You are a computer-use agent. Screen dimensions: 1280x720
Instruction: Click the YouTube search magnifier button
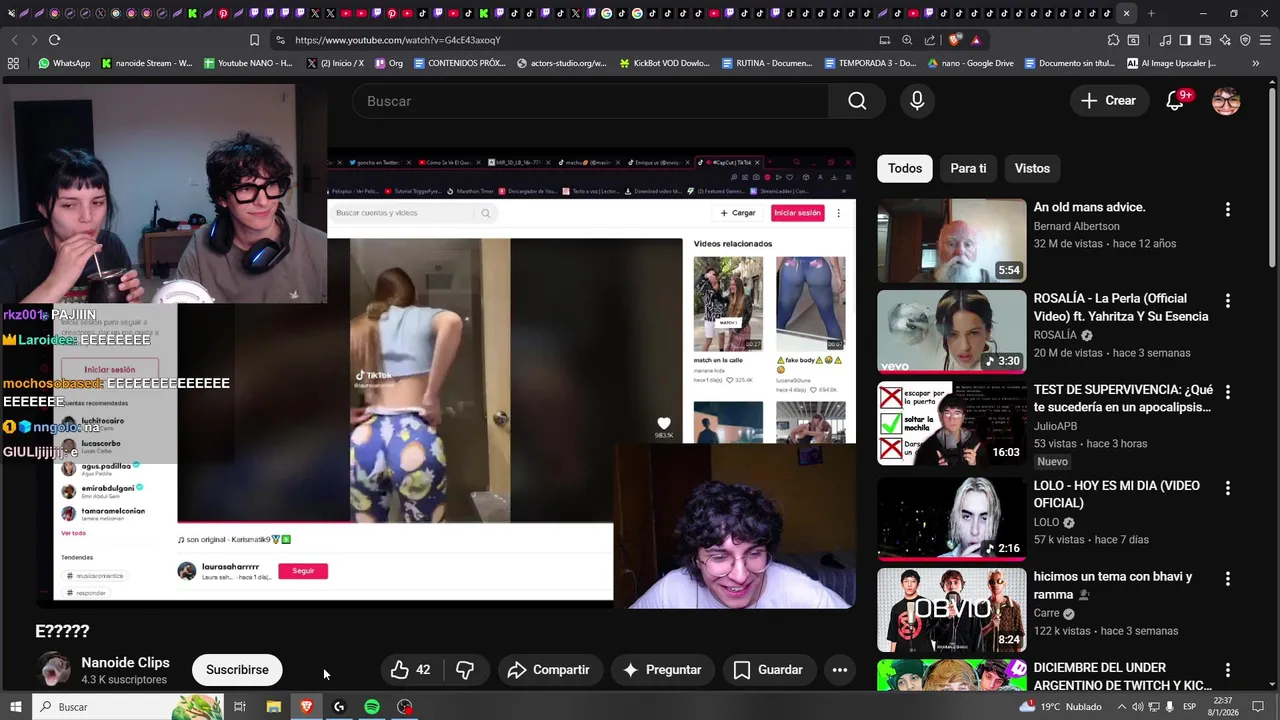tap(857, 101)
